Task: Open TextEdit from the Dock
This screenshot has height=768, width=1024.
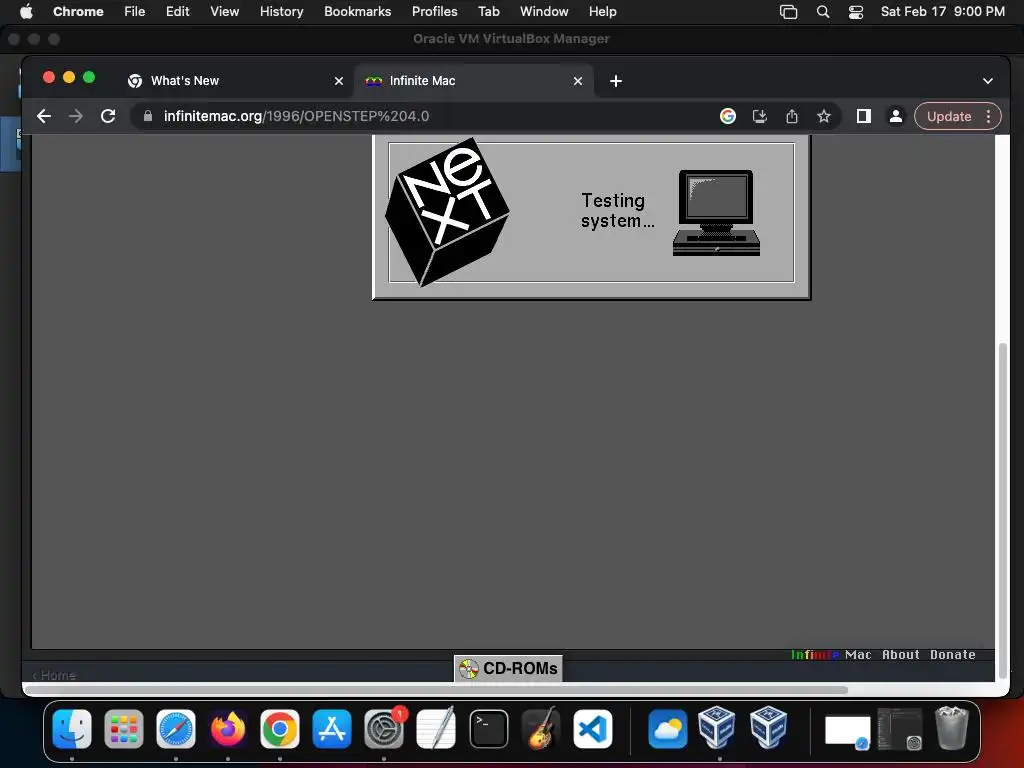Action: click(x=436, y=729)
